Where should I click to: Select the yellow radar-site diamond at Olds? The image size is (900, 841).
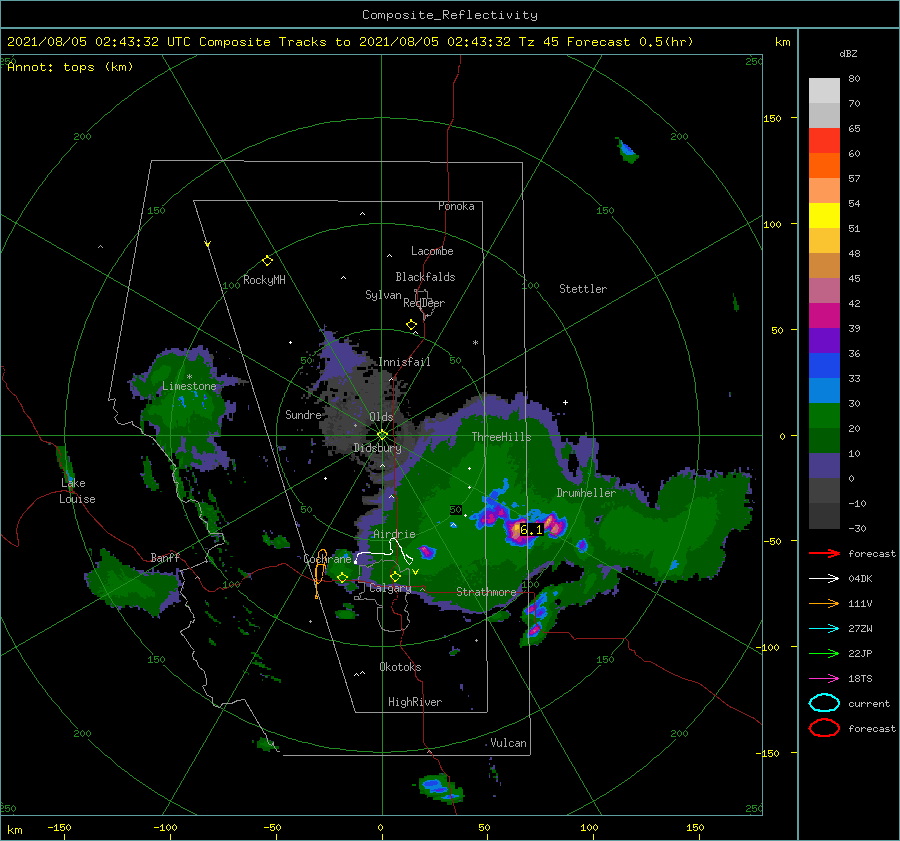click(x=382, y=435)
